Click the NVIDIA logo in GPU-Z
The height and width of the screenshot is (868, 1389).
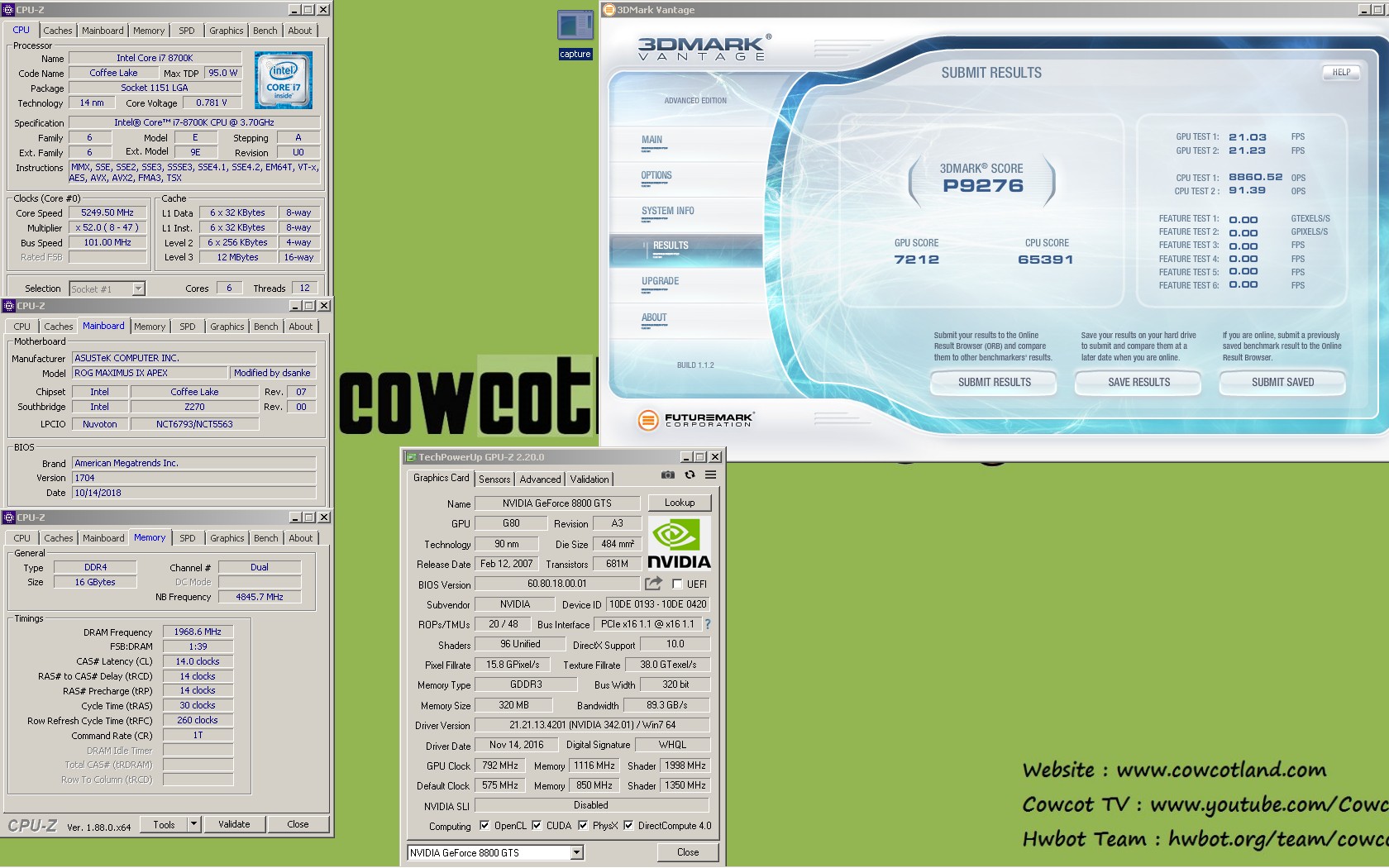679,543
